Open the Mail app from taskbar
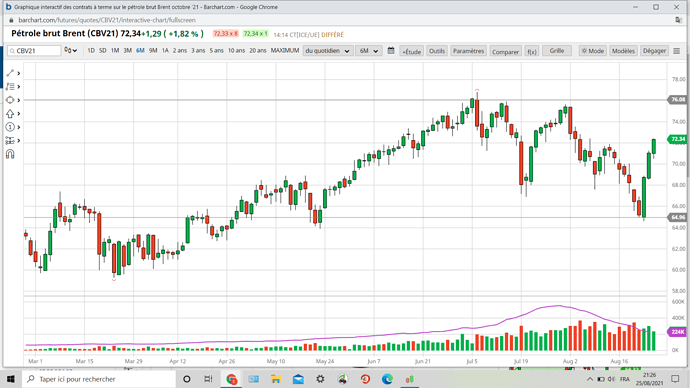Image resolution: width=690 pixels, height=388 pixels. [298, 379]
